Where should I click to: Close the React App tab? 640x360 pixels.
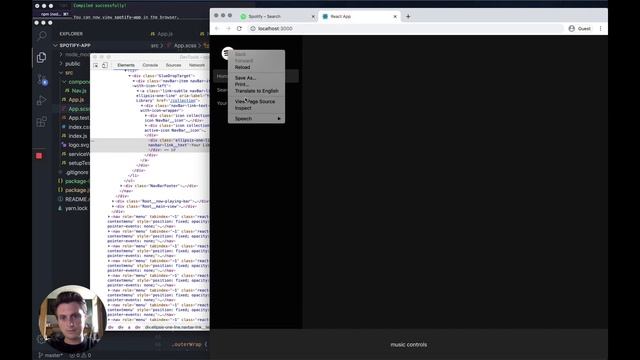[x=395, y=17]
